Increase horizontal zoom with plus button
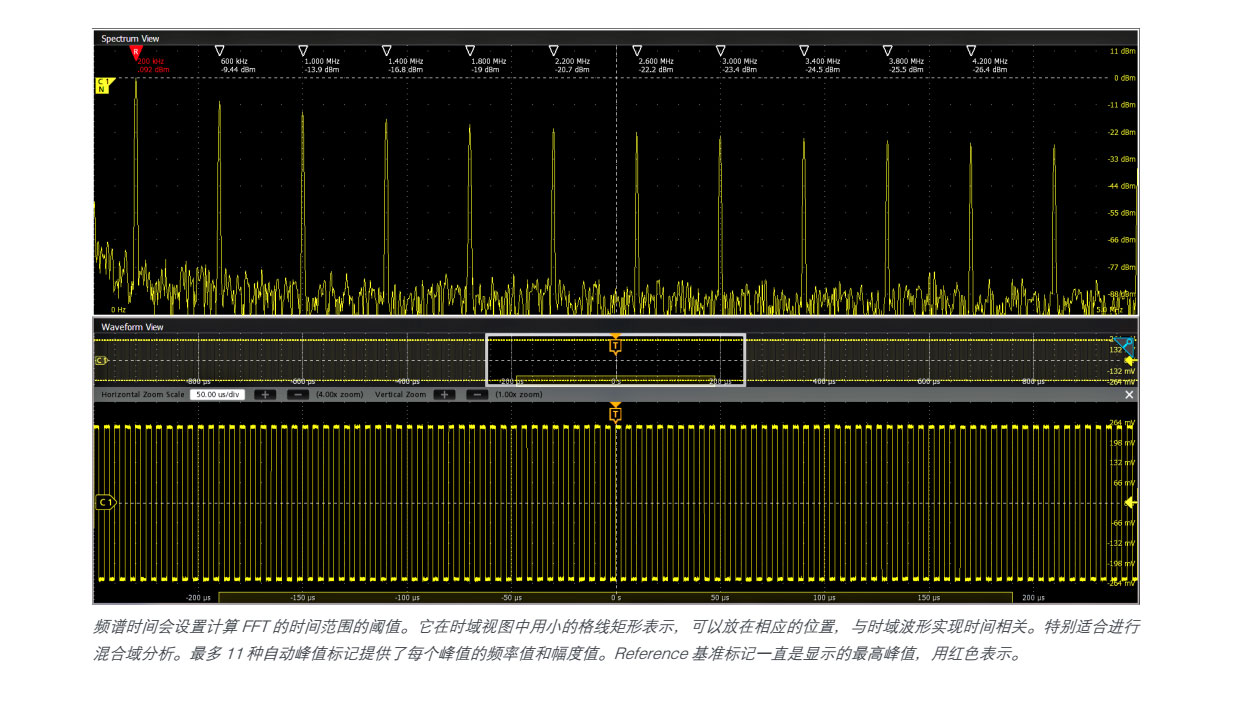Image resolution: width=1249 pixels, height=720 pixels. pos(264,395)
